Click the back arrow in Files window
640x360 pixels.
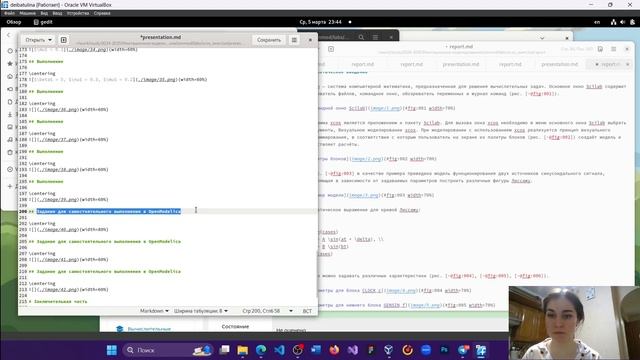pos(9,36)
